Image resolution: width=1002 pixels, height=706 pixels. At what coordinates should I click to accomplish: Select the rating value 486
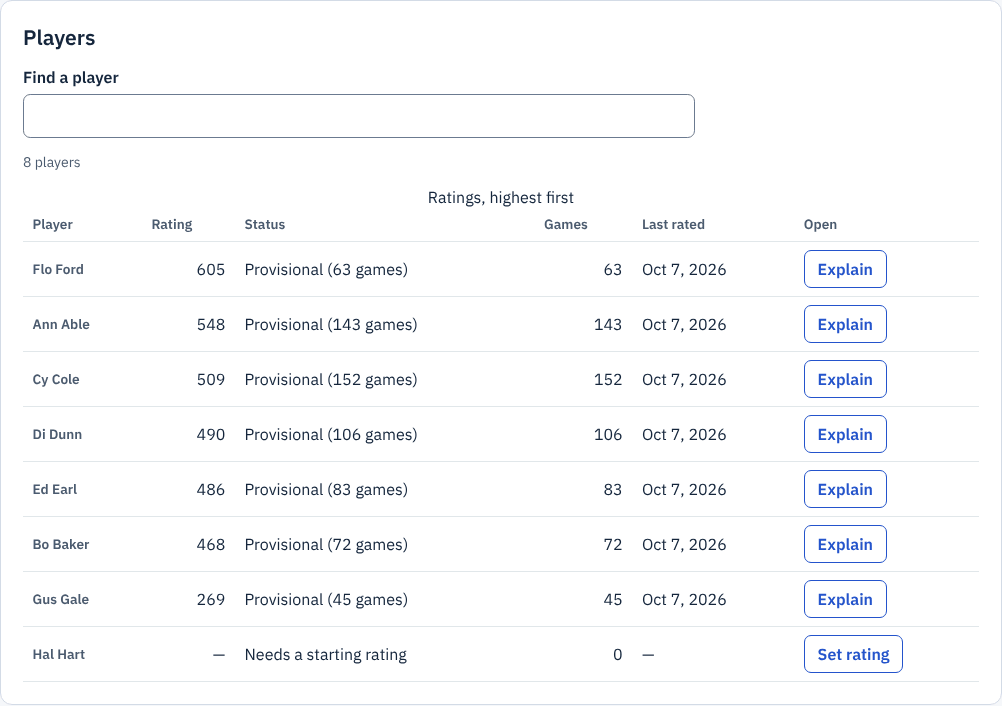(211, 489)
